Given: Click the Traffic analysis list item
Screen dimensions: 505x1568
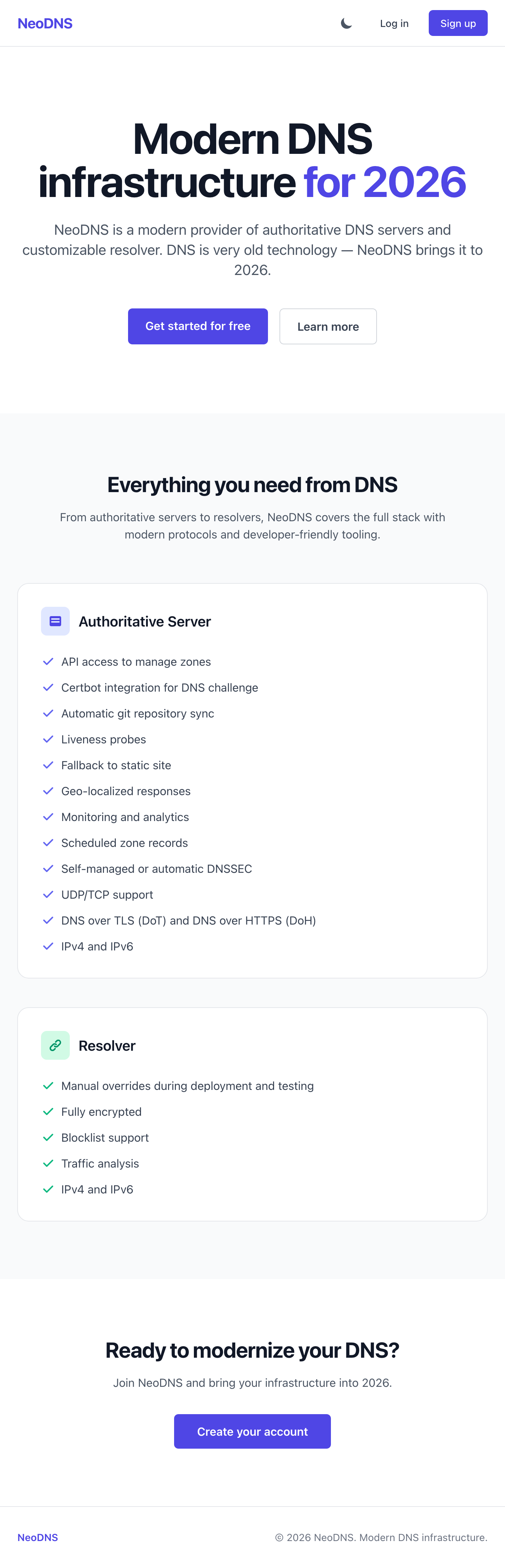Looking at the screenshot, I should 100,1164.
